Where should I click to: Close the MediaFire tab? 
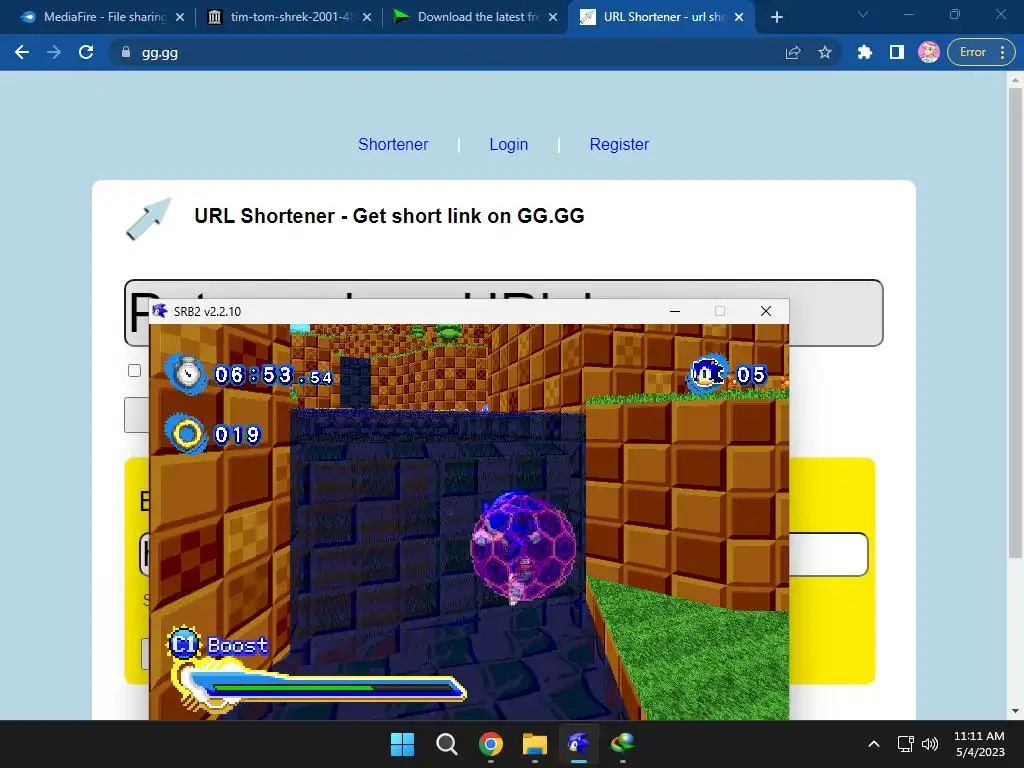pos(180,17)
